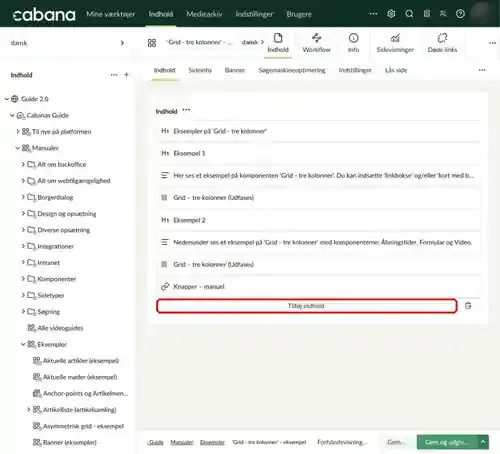Open the page Info panel
Viewport: 500px width, 454px height.
[x=353, y=43]
